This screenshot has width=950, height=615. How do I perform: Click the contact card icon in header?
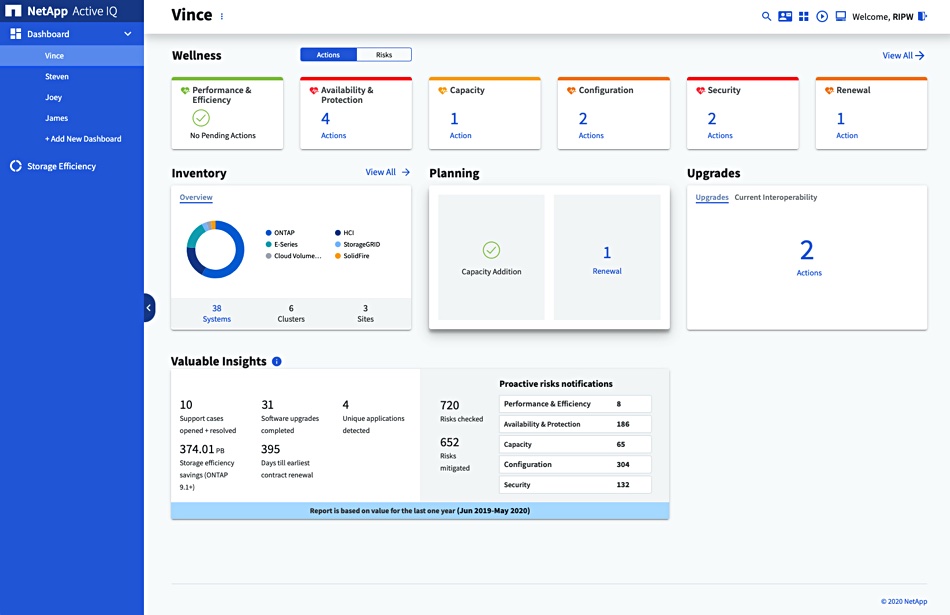tap(785, 16)
